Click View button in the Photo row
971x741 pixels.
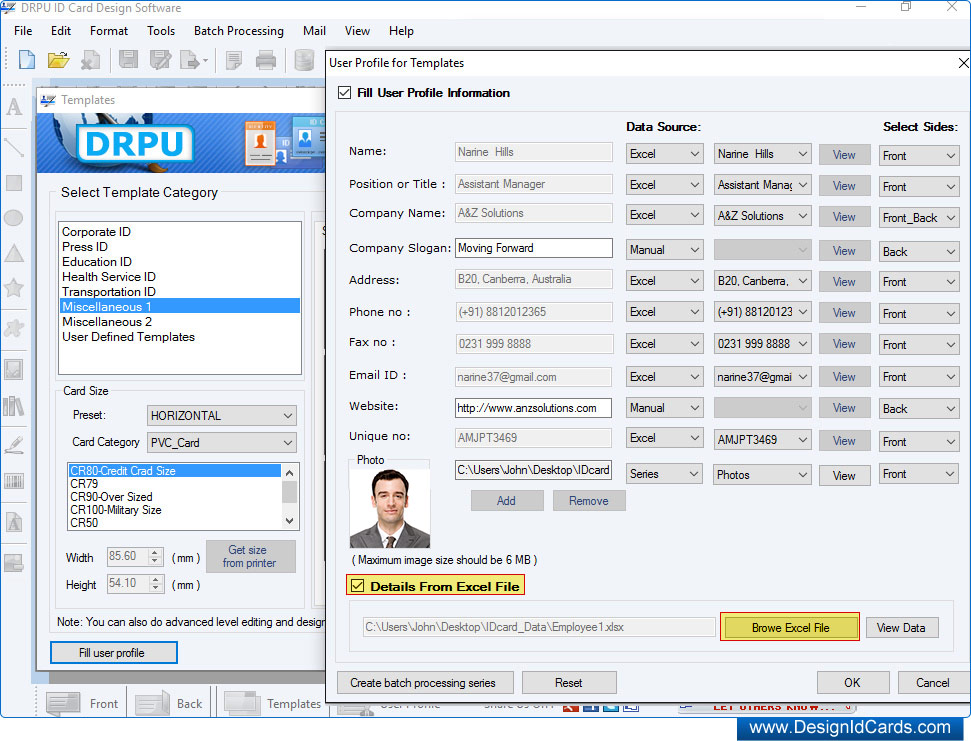tap(844, 475)
